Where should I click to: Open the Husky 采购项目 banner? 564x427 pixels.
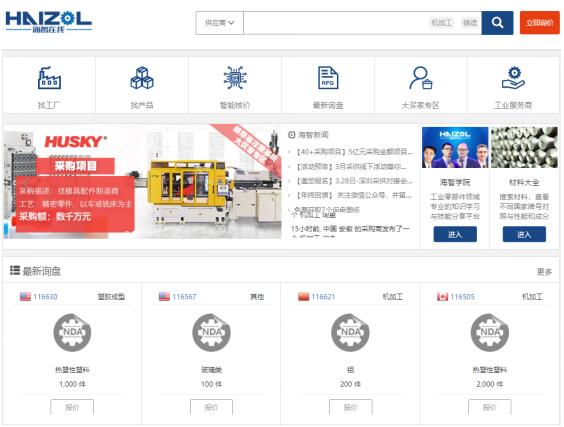142,182
